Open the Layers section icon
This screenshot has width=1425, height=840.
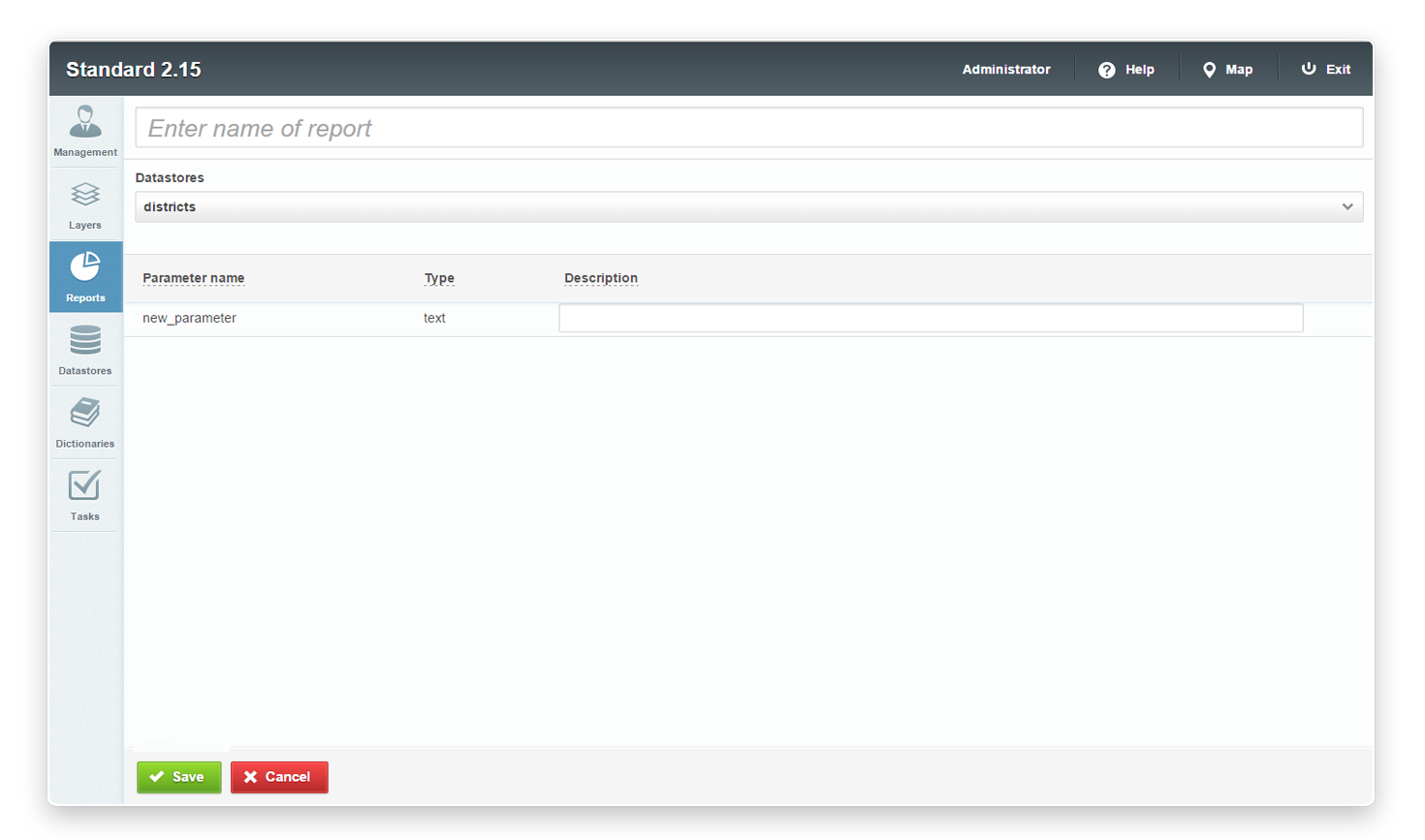85,195
